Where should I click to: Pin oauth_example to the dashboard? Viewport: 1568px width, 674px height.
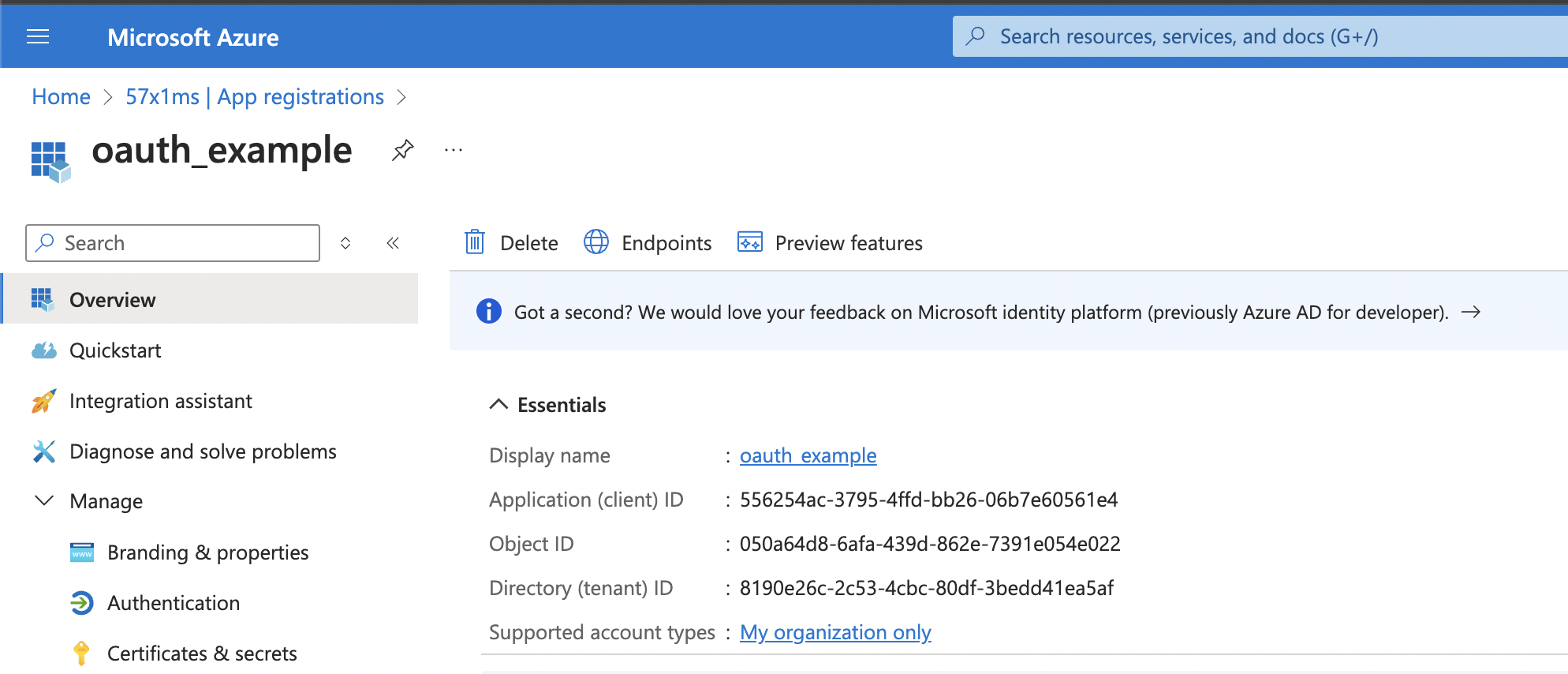click(403, 150)
